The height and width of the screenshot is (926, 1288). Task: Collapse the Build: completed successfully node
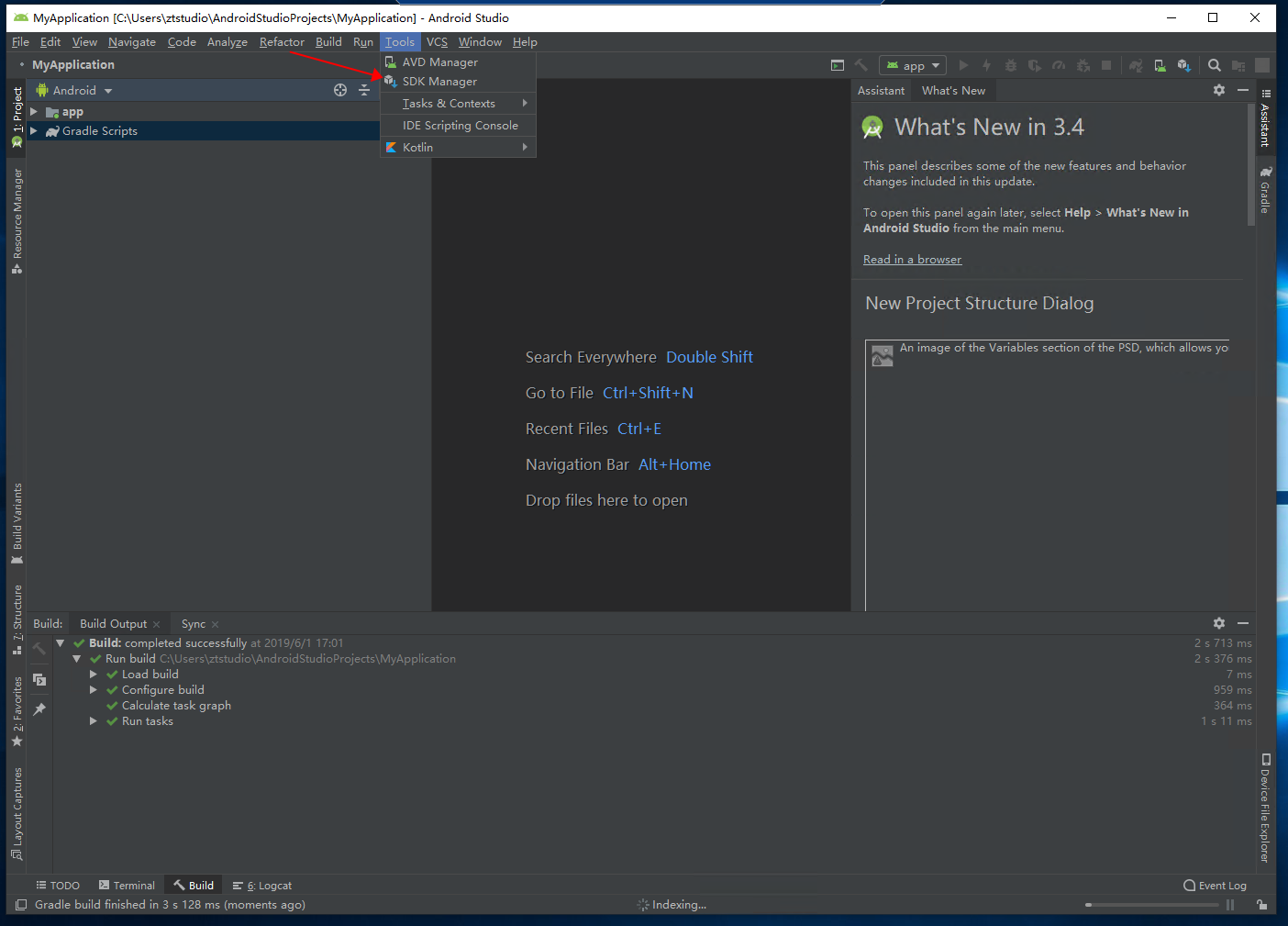tap(60, 643)
